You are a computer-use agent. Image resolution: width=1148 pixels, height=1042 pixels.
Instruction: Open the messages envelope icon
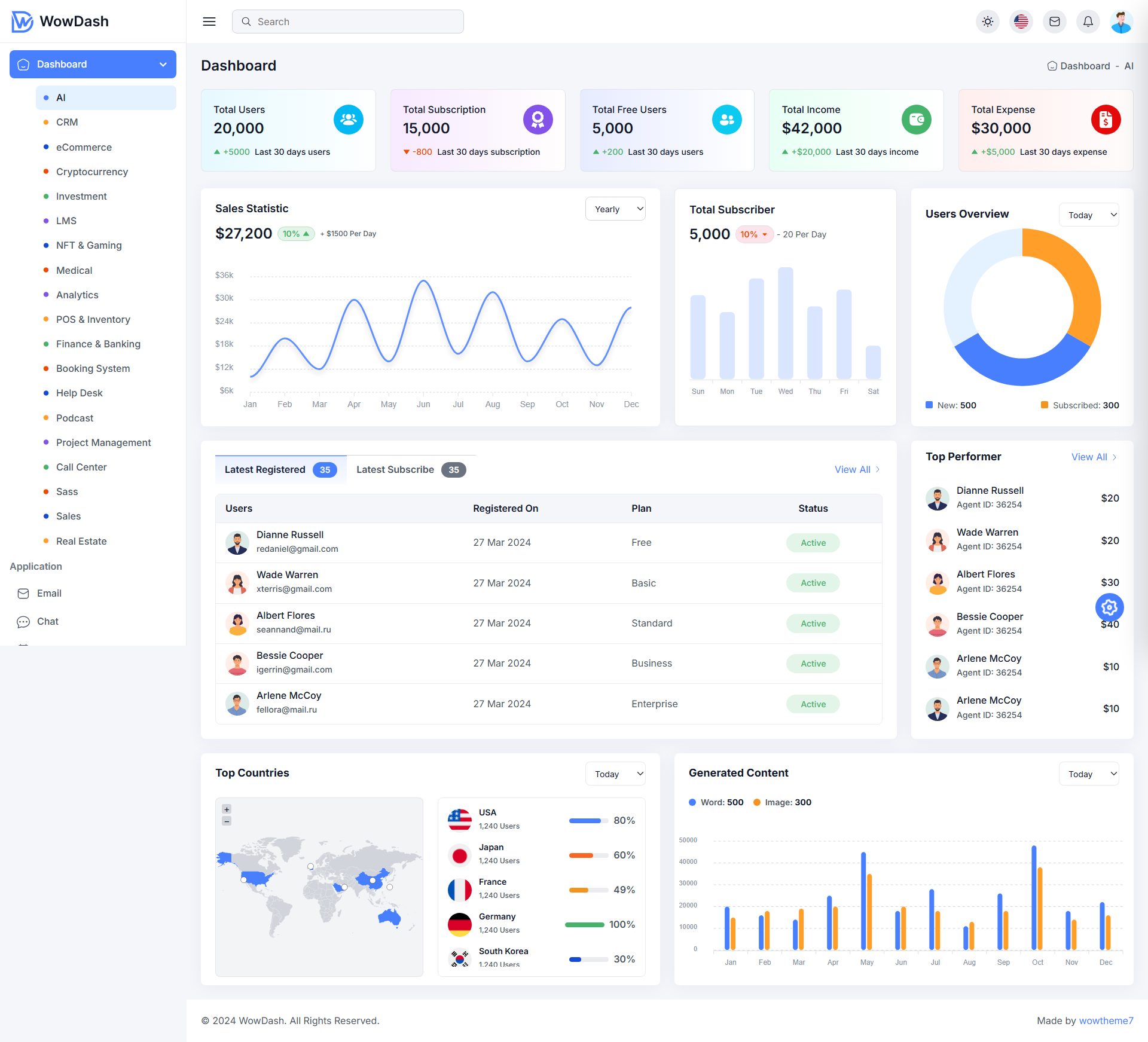point(1055,22)
